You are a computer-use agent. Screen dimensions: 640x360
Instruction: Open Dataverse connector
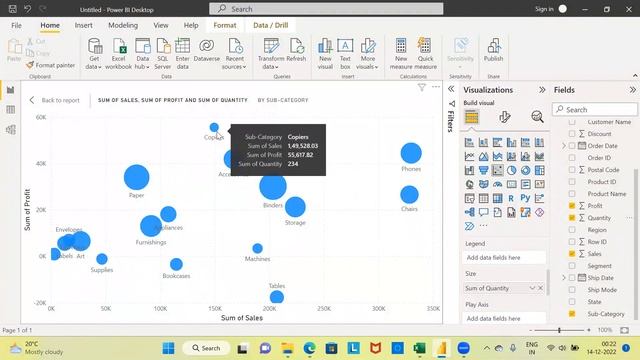click(207, 50)
